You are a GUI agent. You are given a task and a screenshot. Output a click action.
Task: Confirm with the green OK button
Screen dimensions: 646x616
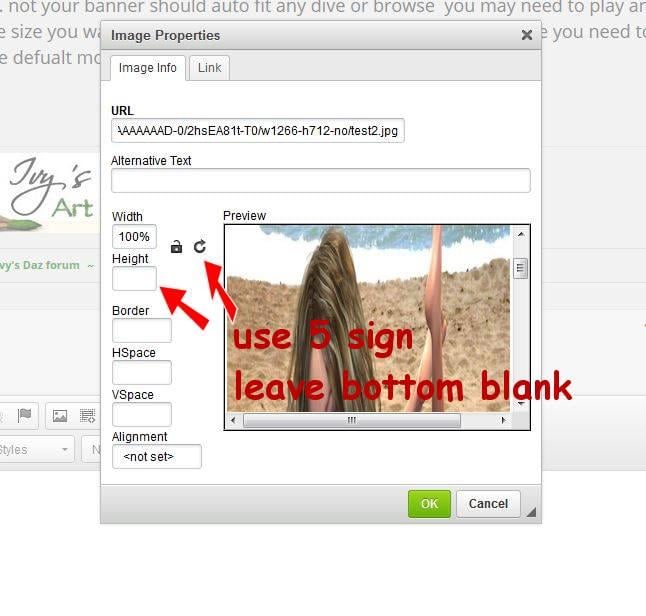click(x=429, y=504)
